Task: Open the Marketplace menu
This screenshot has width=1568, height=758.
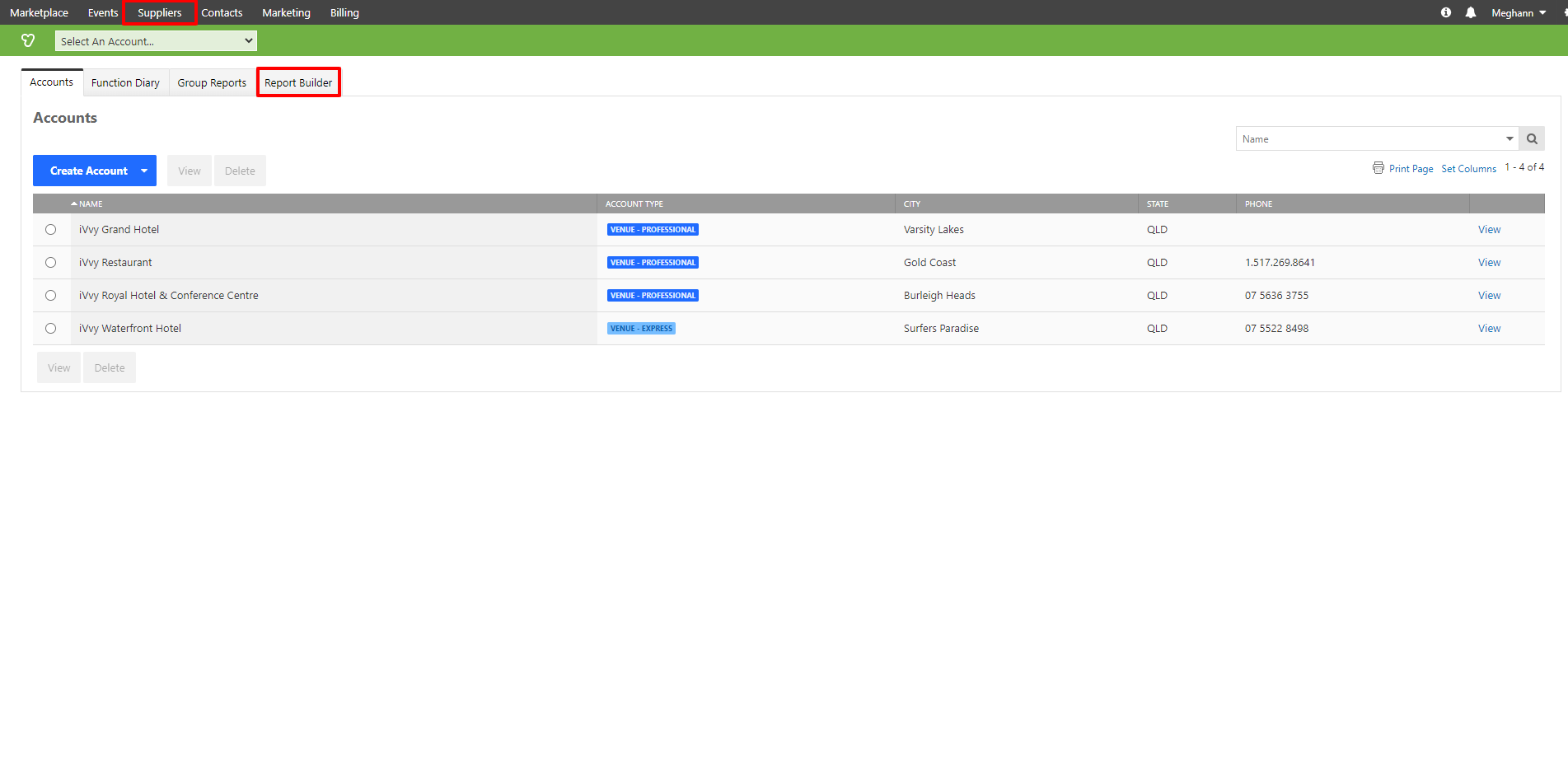Action: coord(39,12)
